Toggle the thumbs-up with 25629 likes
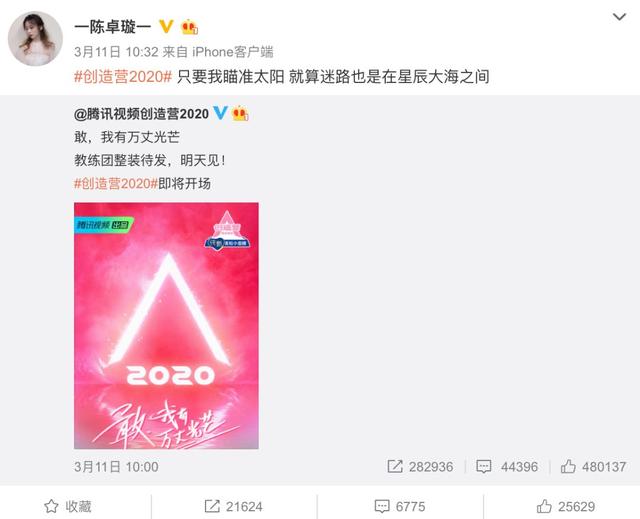Screen dimensions: 640x519 [566, 506]
